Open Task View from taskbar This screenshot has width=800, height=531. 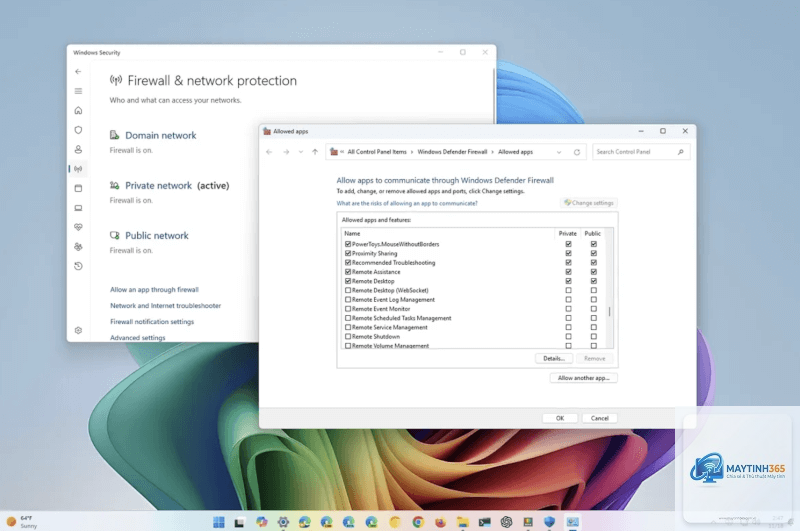click(x=239, y=522)
